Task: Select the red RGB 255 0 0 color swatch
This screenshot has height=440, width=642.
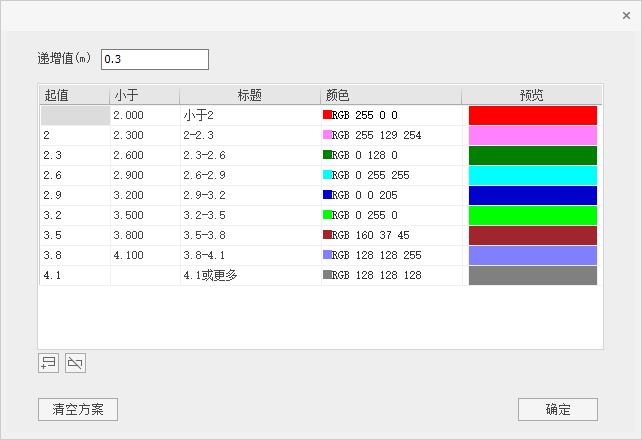Action: (327, 115)
